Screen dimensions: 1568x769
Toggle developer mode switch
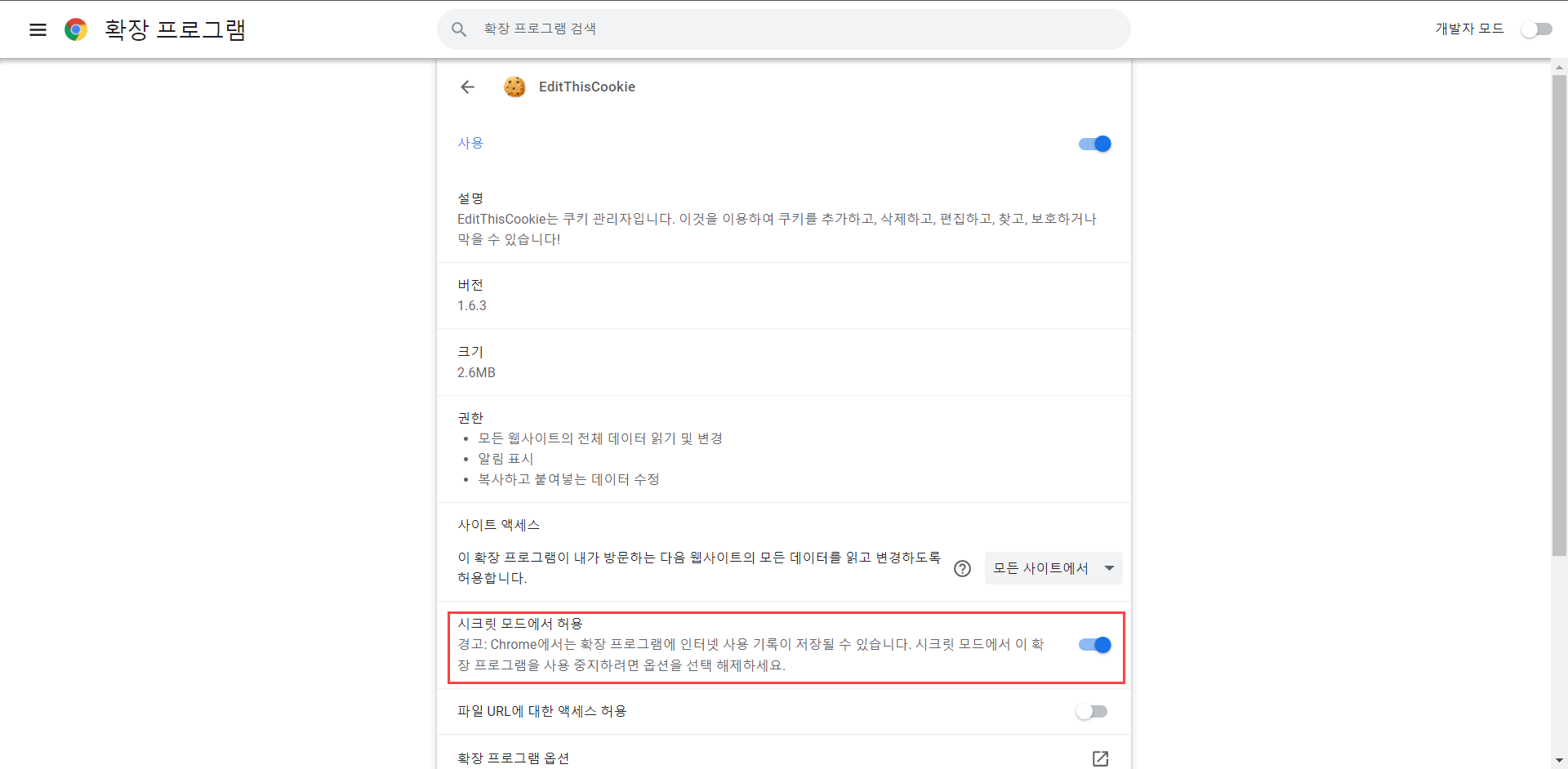click(x=1536, y=29)
